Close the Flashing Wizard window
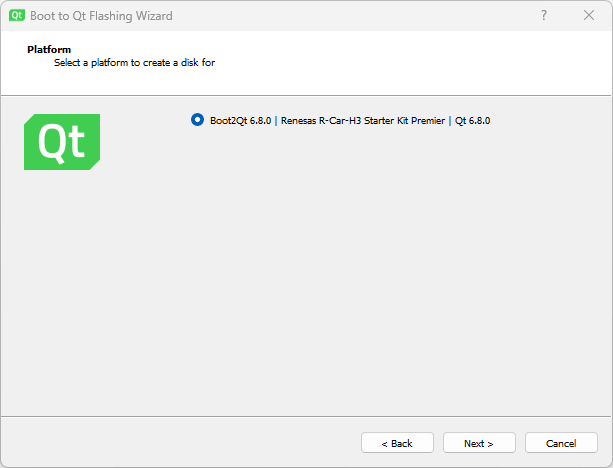This screenshot has height=468, width=613. coord(589,16)
